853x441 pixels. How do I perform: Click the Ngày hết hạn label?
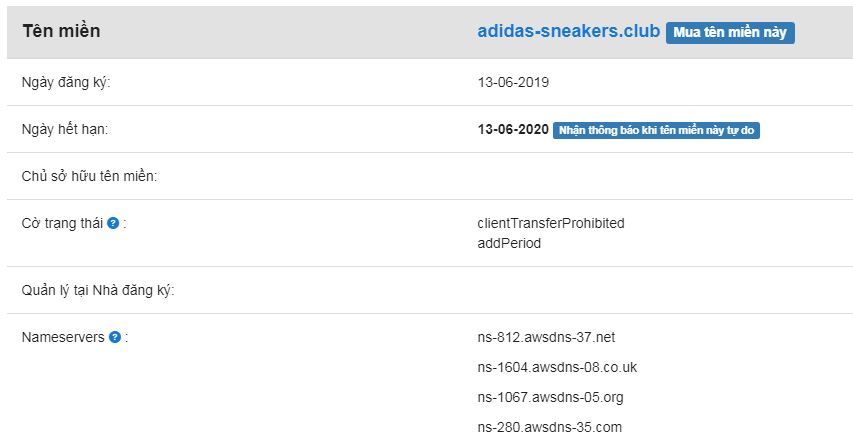(x=65, y=129)
